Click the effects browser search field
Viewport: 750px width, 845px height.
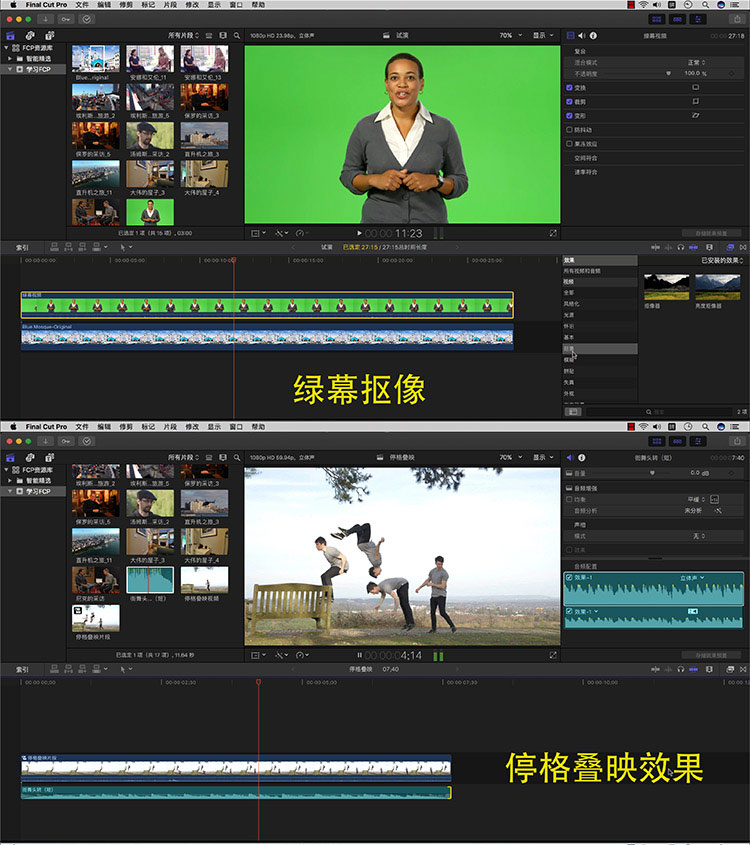[x=657, y=412]
